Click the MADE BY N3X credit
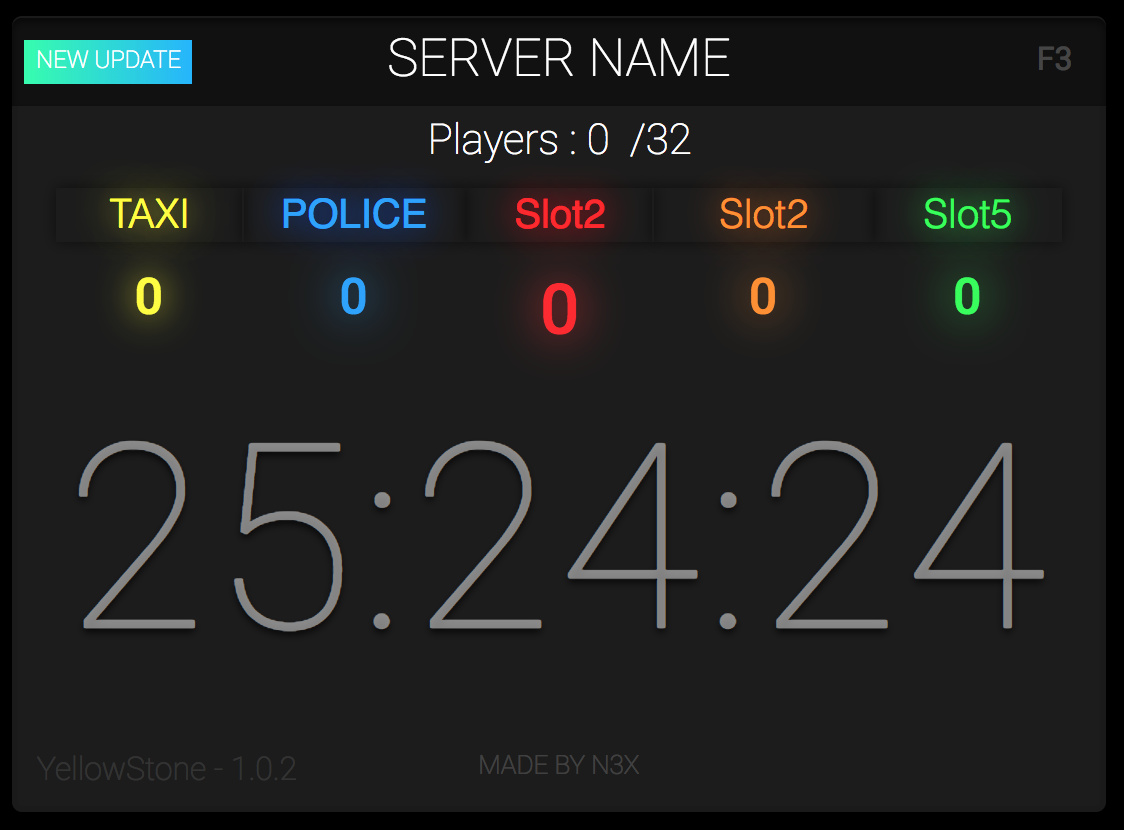 (558, 765)
